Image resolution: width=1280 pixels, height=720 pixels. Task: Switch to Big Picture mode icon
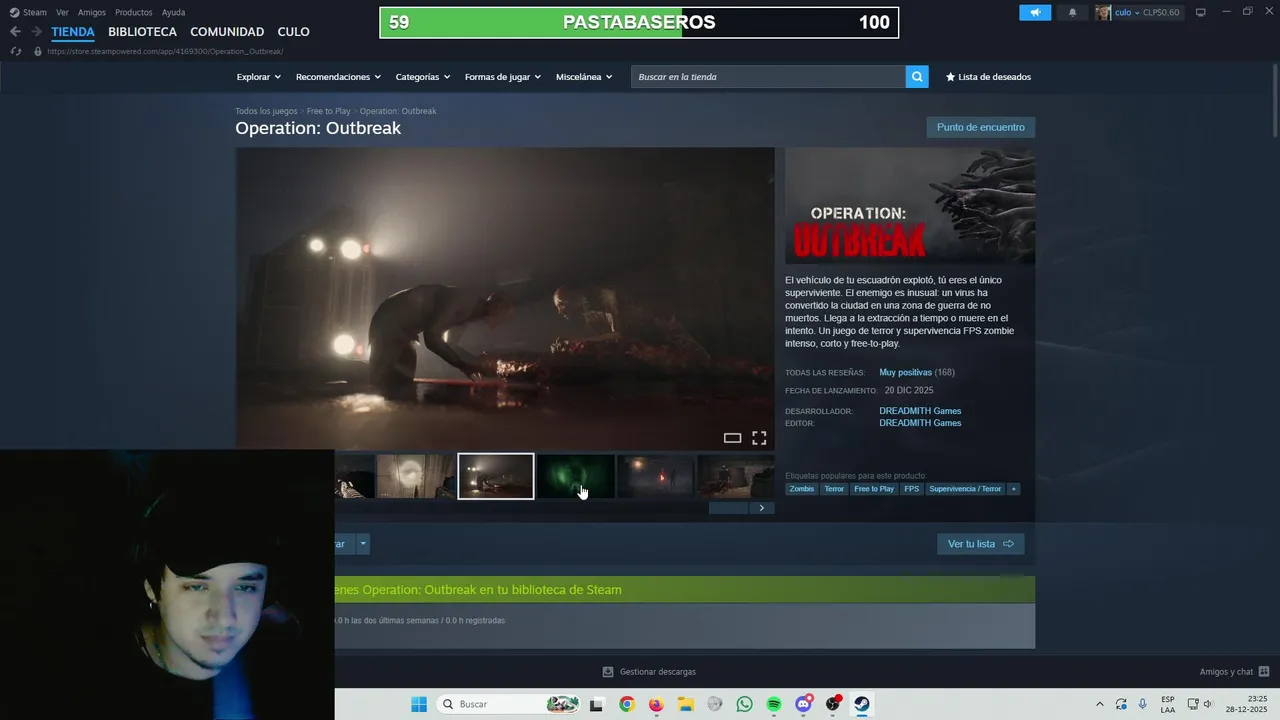[1201, 12]
